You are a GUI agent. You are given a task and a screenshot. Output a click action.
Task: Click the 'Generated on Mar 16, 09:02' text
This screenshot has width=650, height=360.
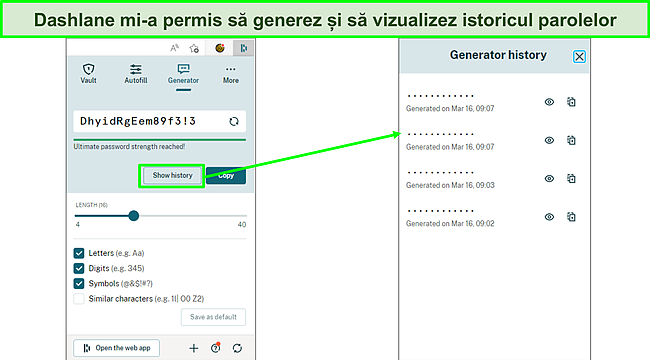pos(450,224)
